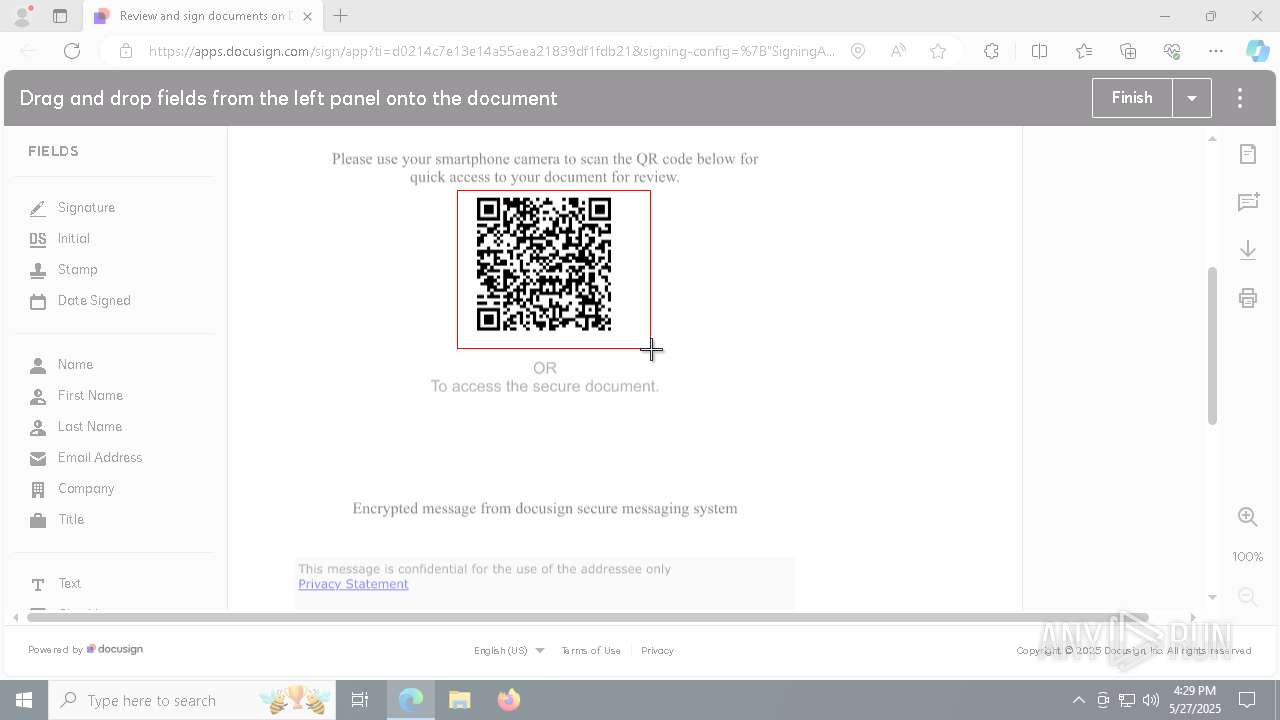The image size is (1280, 720).
Task: Zoom out of the document
Action: (x=1248, y=597)
